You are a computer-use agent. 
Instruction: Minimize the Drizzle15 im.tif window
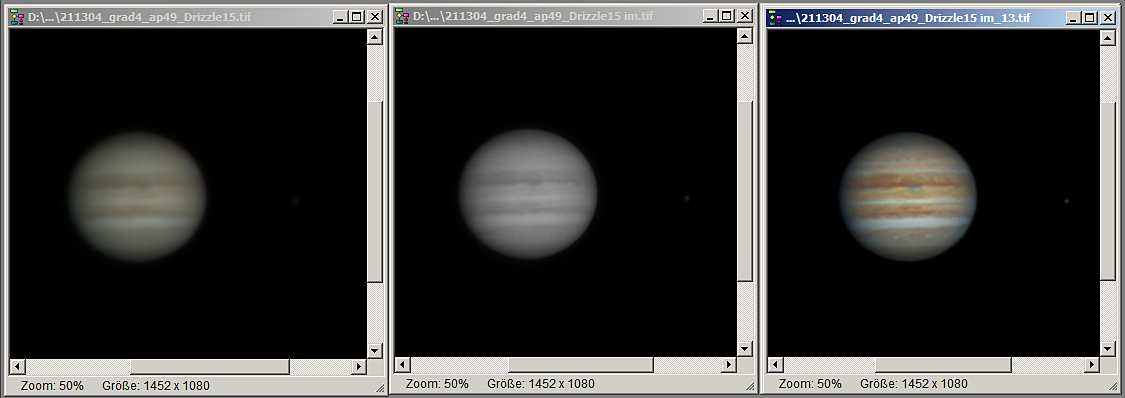(710, 16)
